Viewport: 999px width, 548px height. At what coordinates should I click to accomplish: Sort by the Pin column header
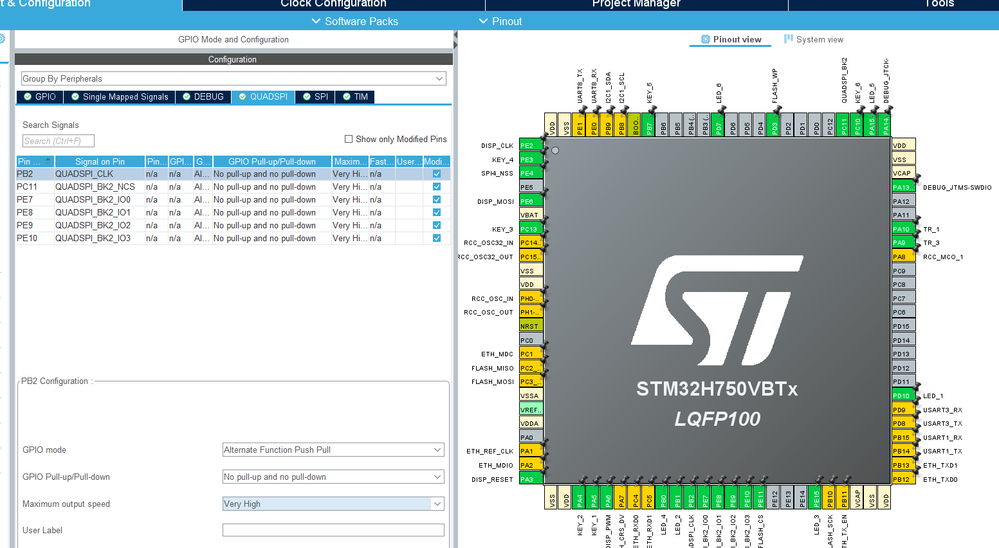coord(35,161)
